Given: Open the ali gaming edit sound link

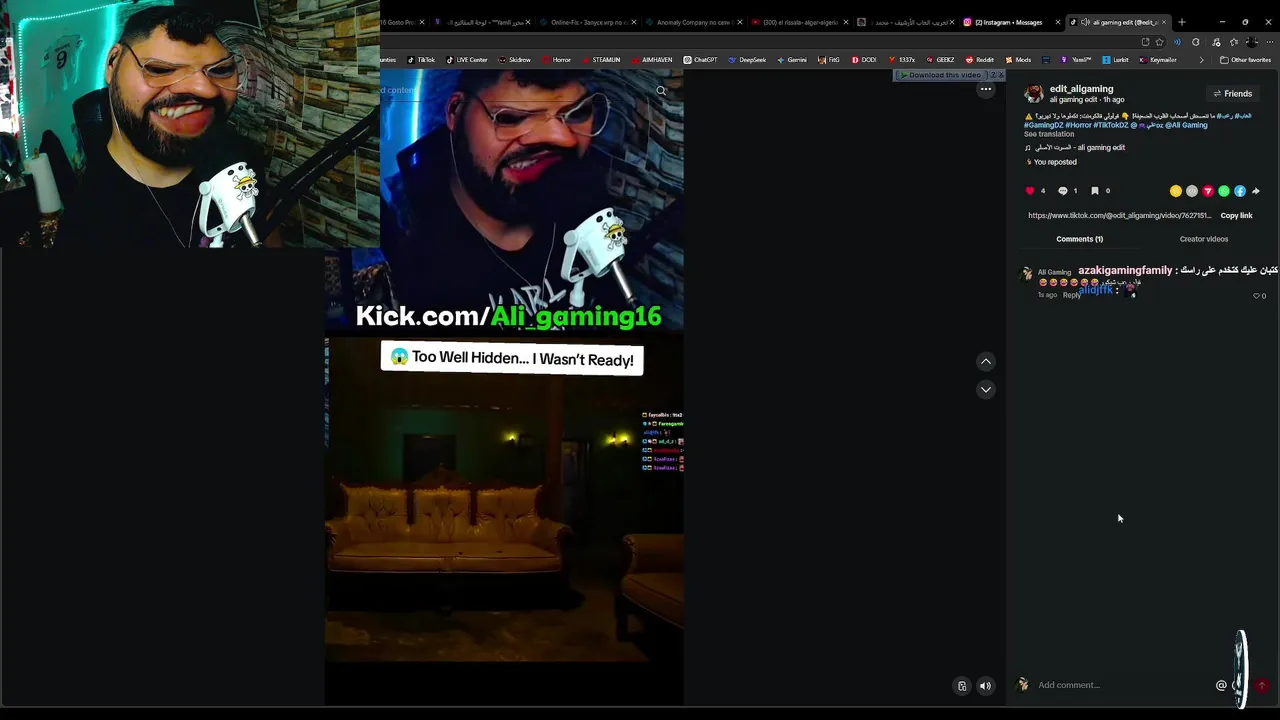Looking at the screenshot, I should [1075, 148].
